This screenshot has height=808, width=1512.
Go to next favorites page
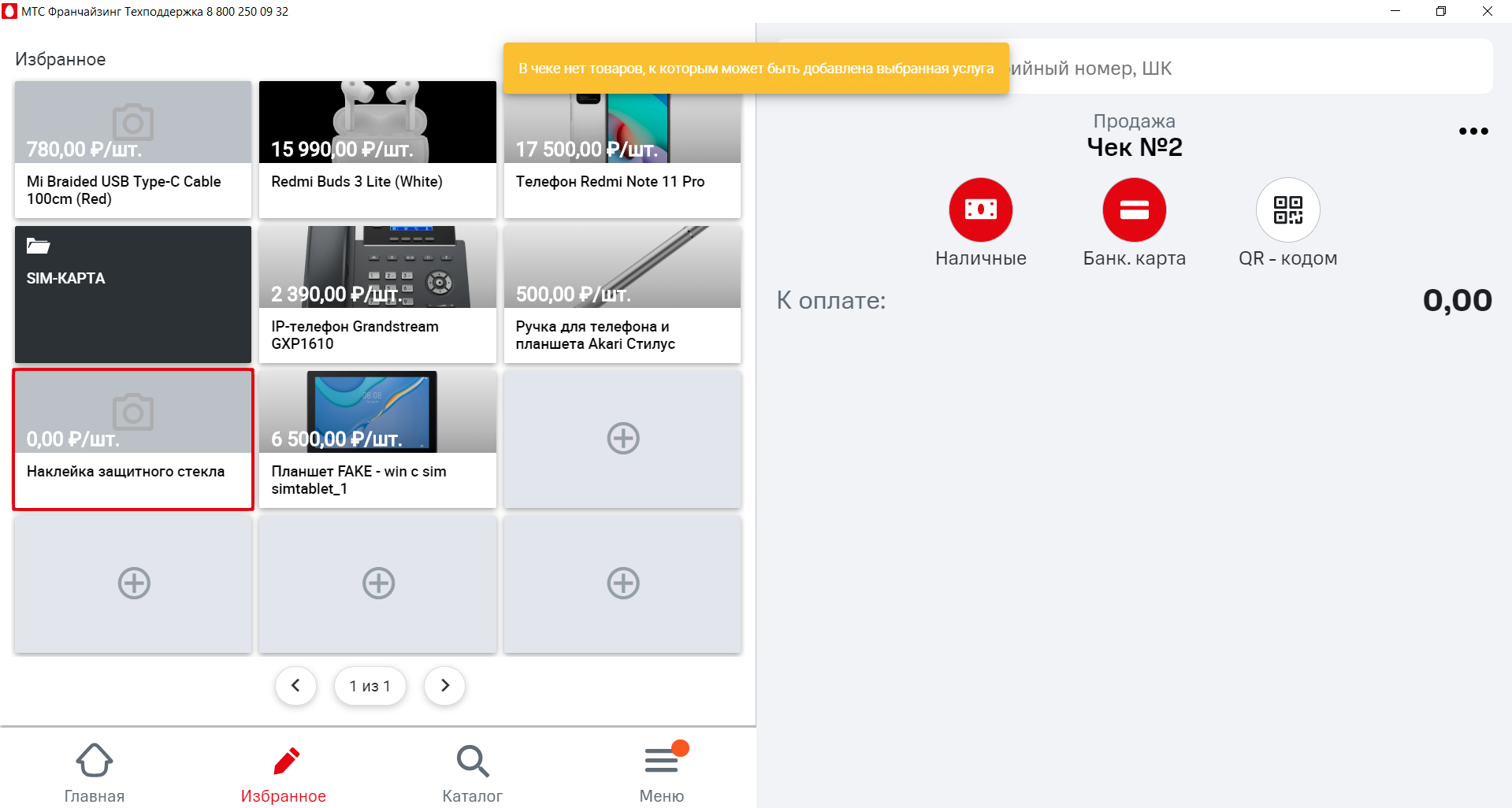point(444,686)
